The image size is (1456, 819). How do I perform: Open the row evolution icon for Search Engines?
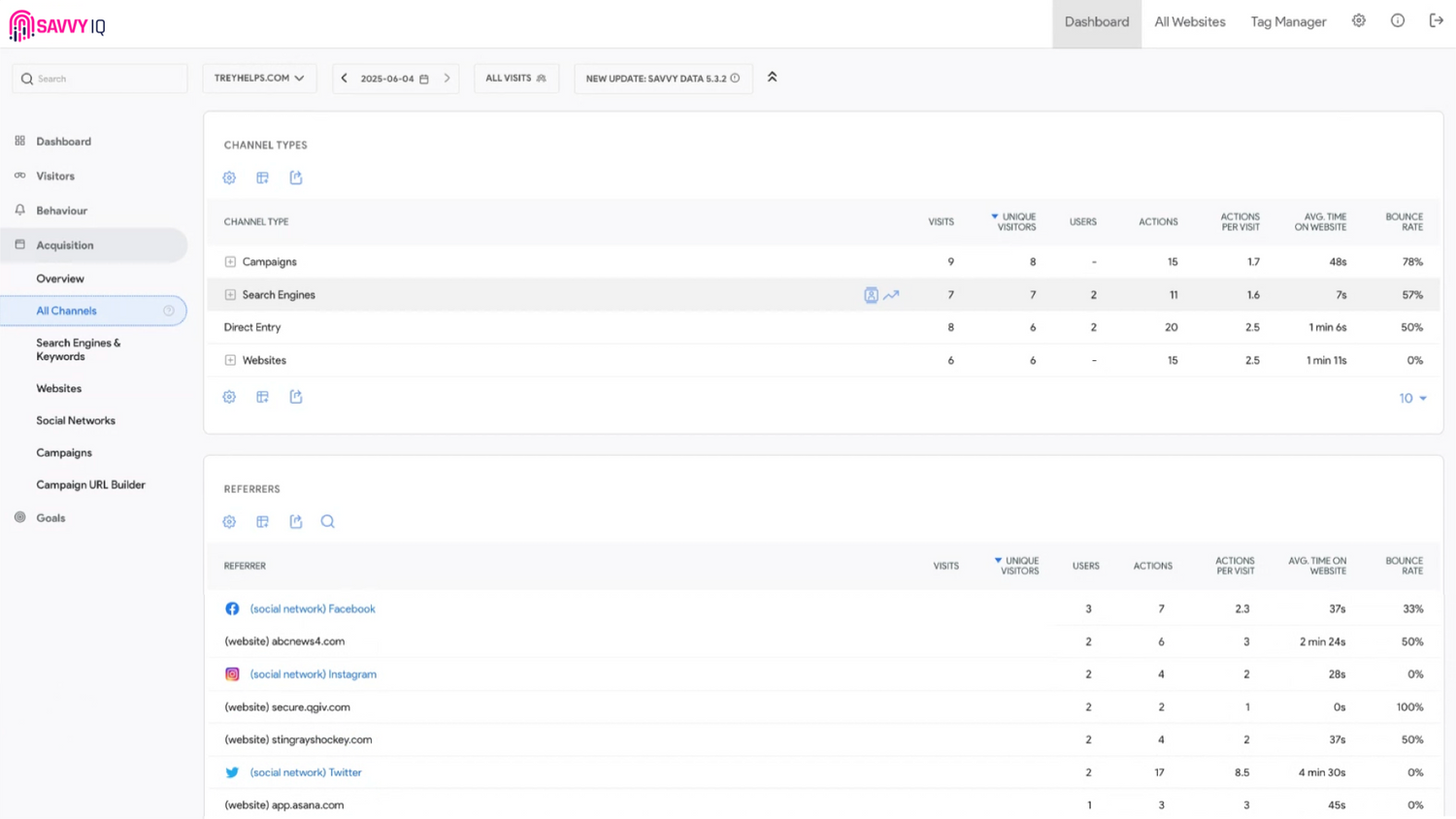891,295
